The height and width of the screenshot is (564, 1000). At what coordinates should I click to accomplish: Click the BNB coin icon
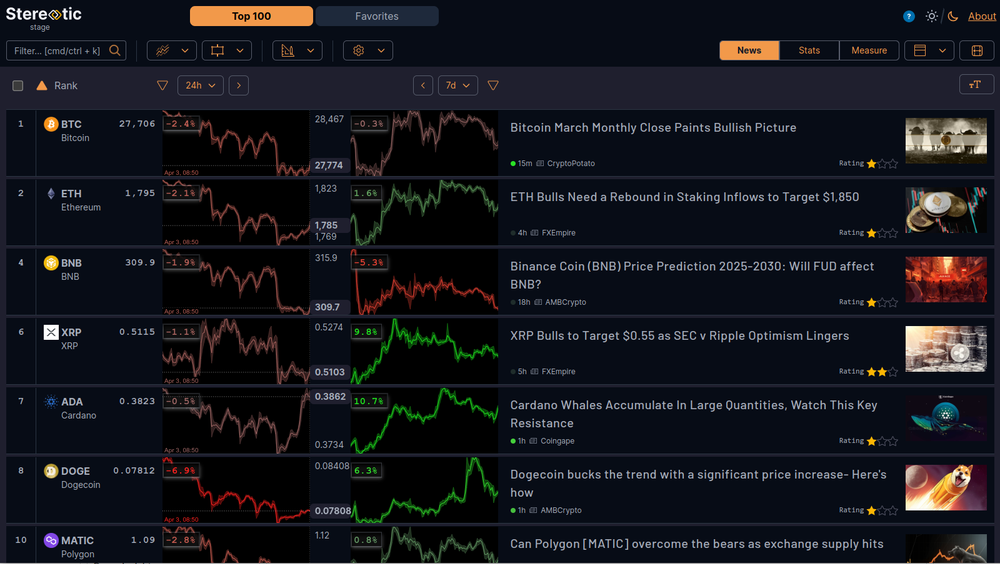point(51,263)
